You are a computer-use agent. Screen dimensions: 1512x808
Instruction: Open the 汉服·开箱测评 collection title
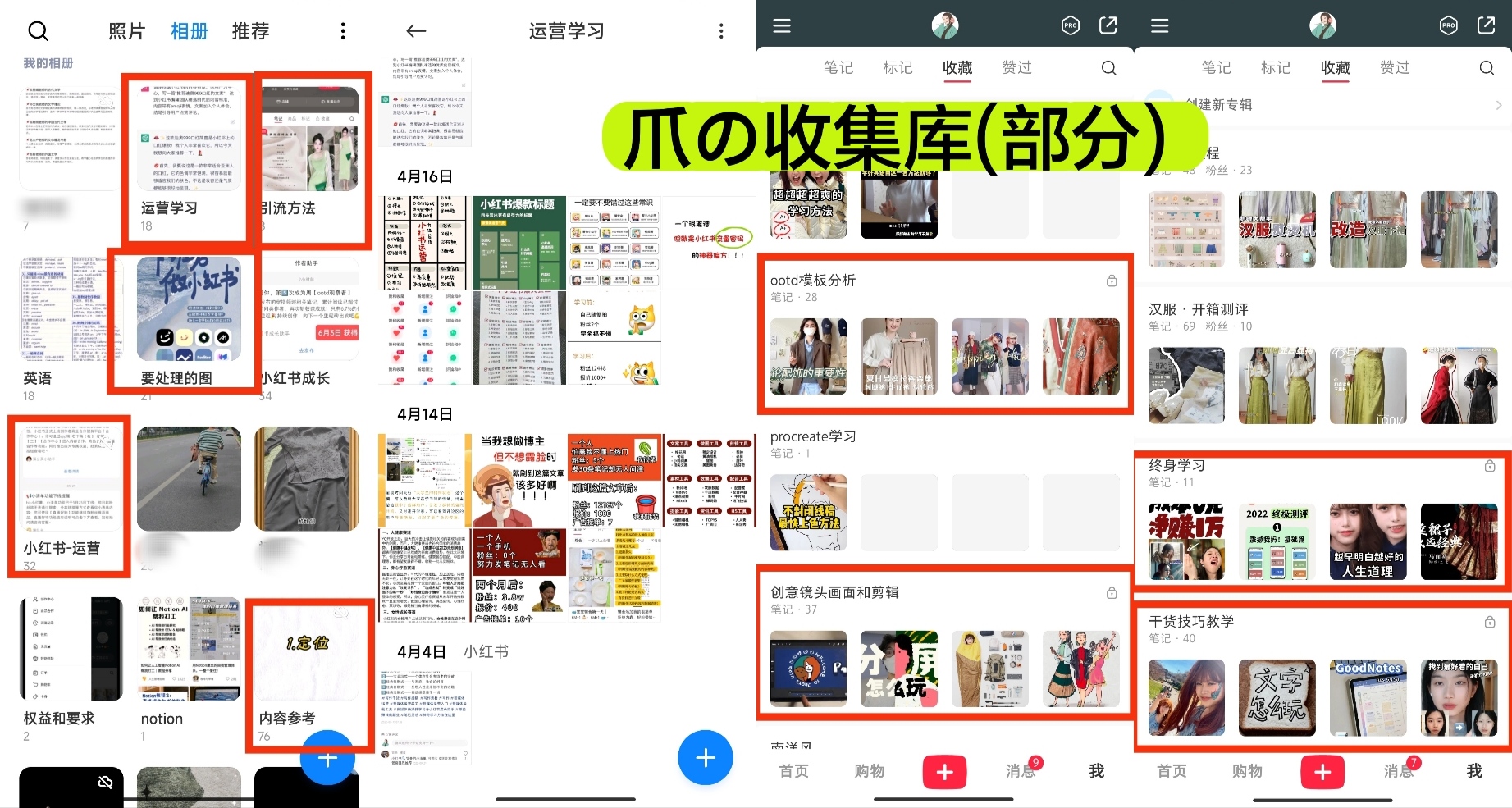[x=1199, y=309]
